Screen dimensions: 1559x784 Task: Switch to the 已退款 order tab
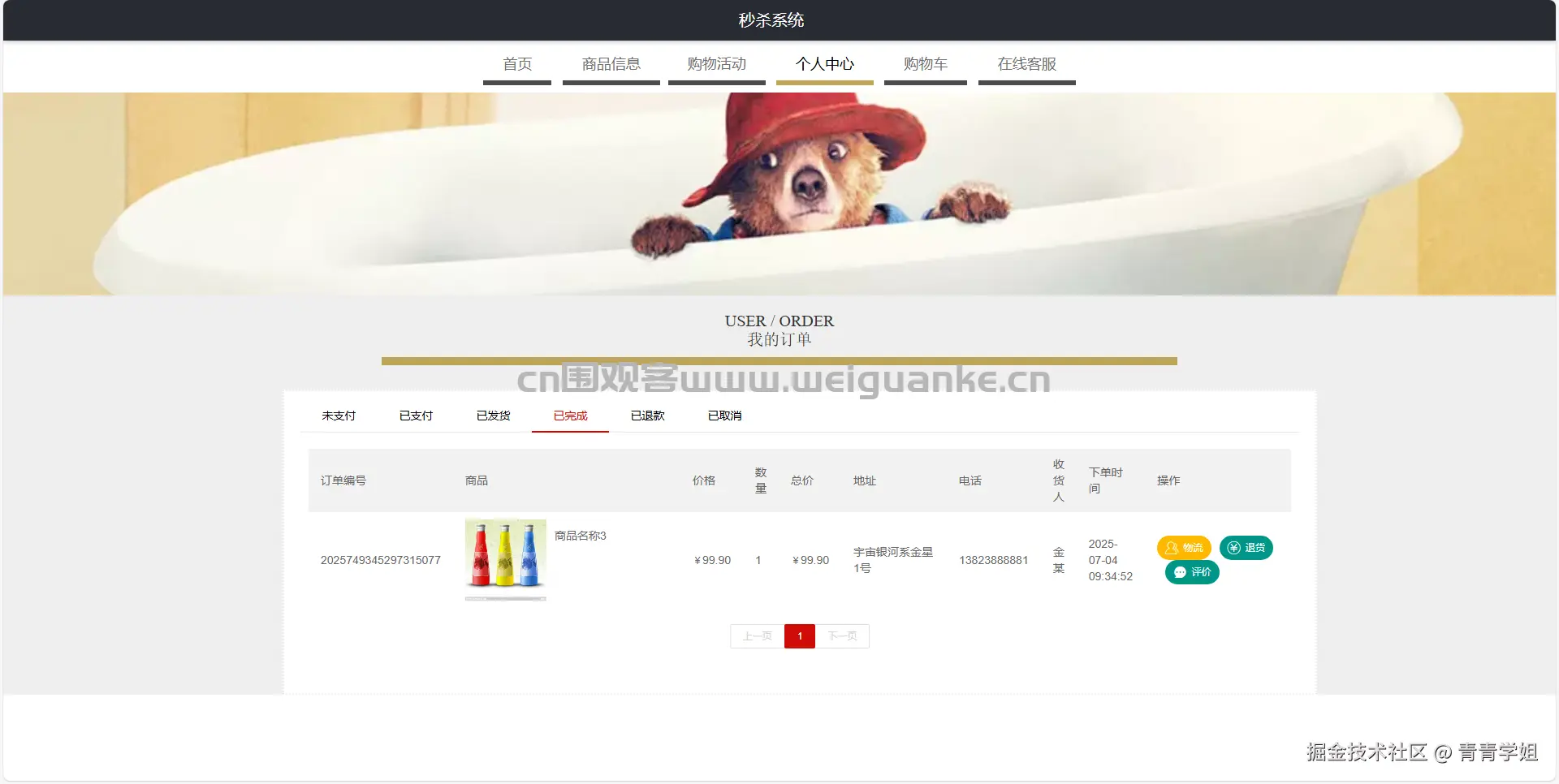[646, 416]
